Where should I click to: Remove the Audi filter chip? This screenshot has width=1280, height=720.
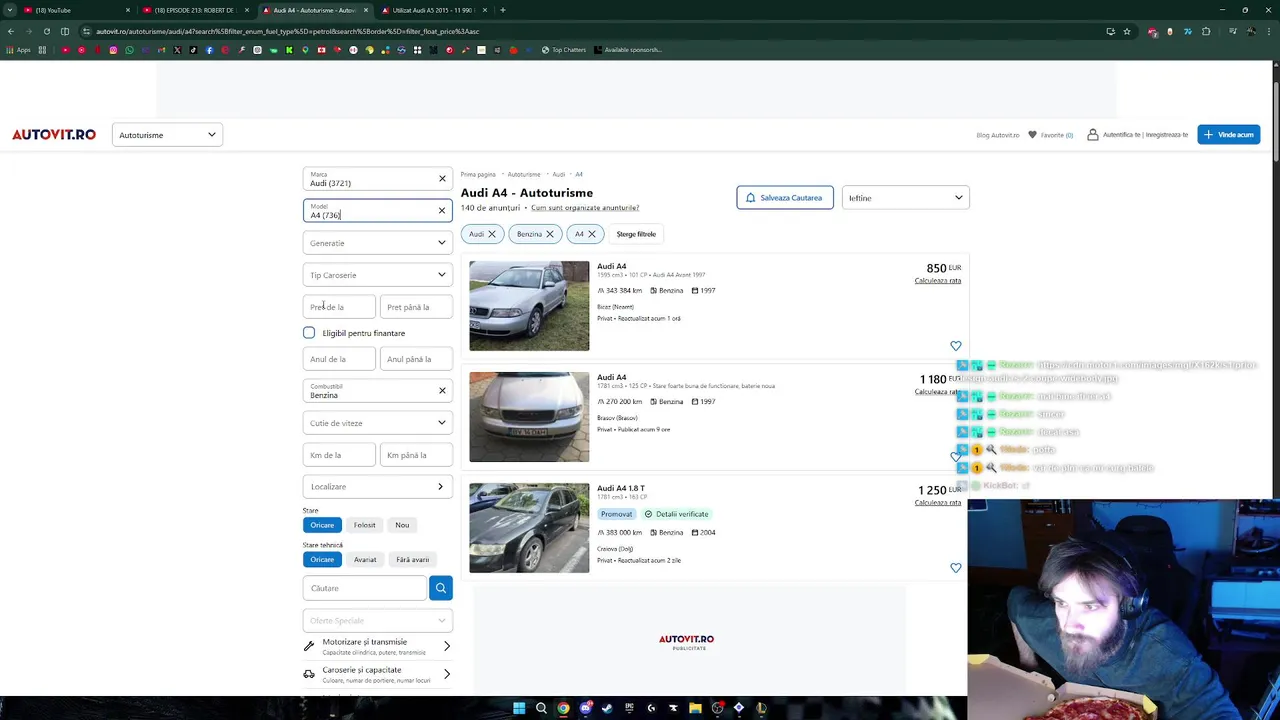click(492, 234)
